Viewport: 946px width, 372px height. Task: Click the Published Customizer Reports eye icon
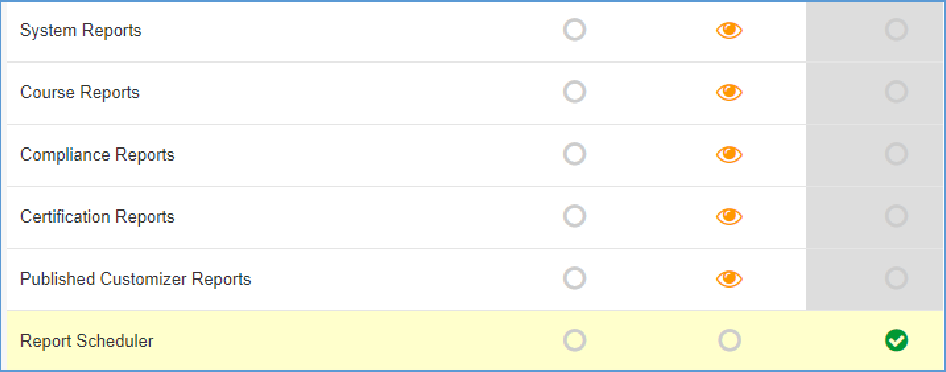pos(729,279)
